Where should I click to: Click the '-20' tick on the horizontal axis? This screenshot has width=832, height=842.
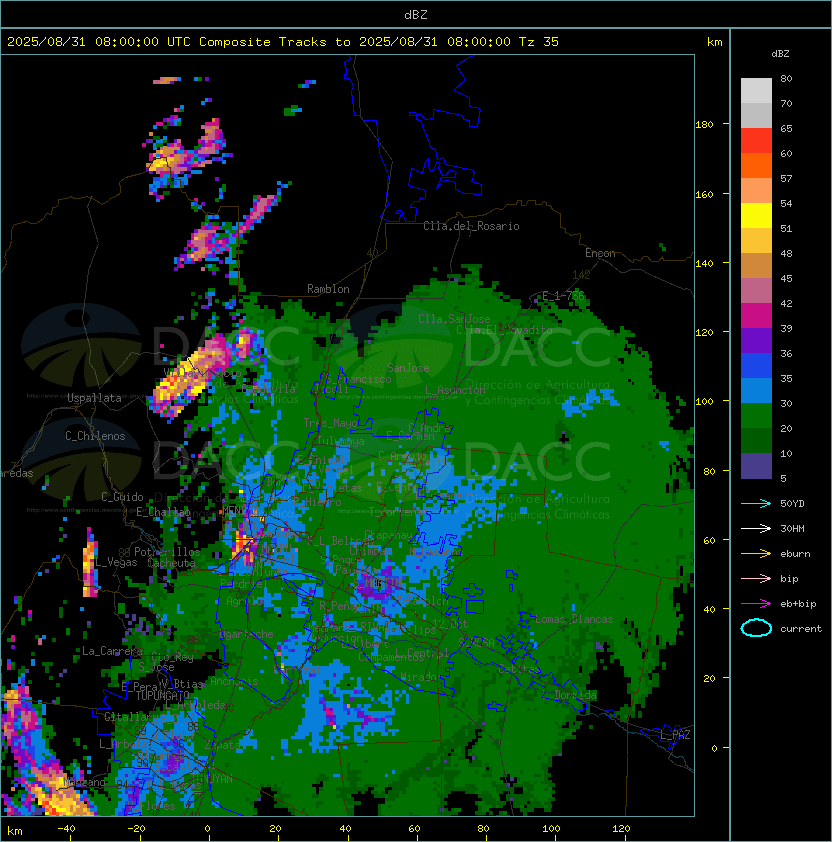point(136,829)
